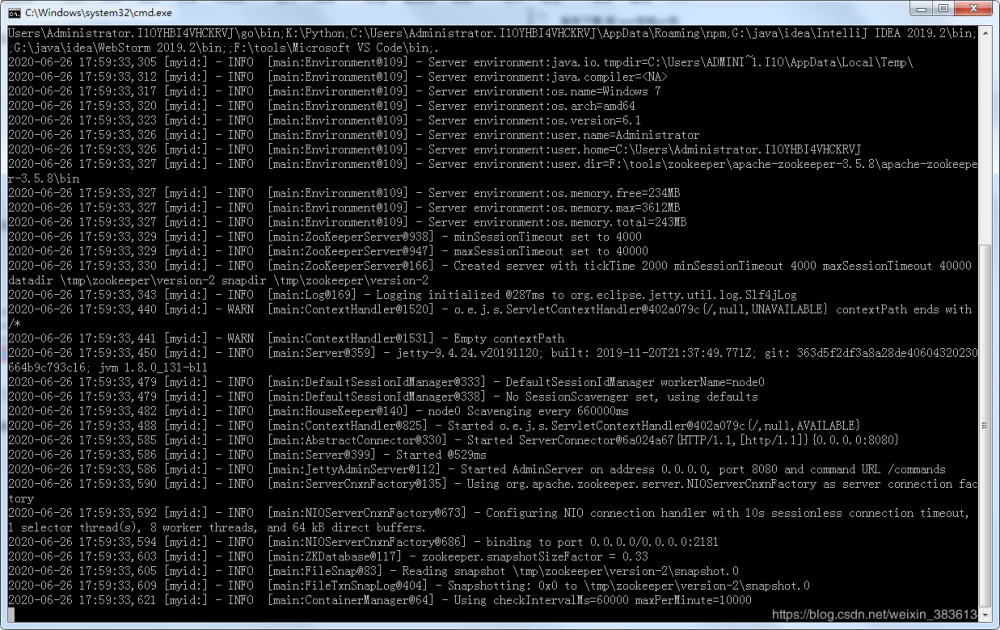Click the java.io.tmpdir environment line
Screen dimensions: 1000x630
pyautogui.click(x=460, y=62)
